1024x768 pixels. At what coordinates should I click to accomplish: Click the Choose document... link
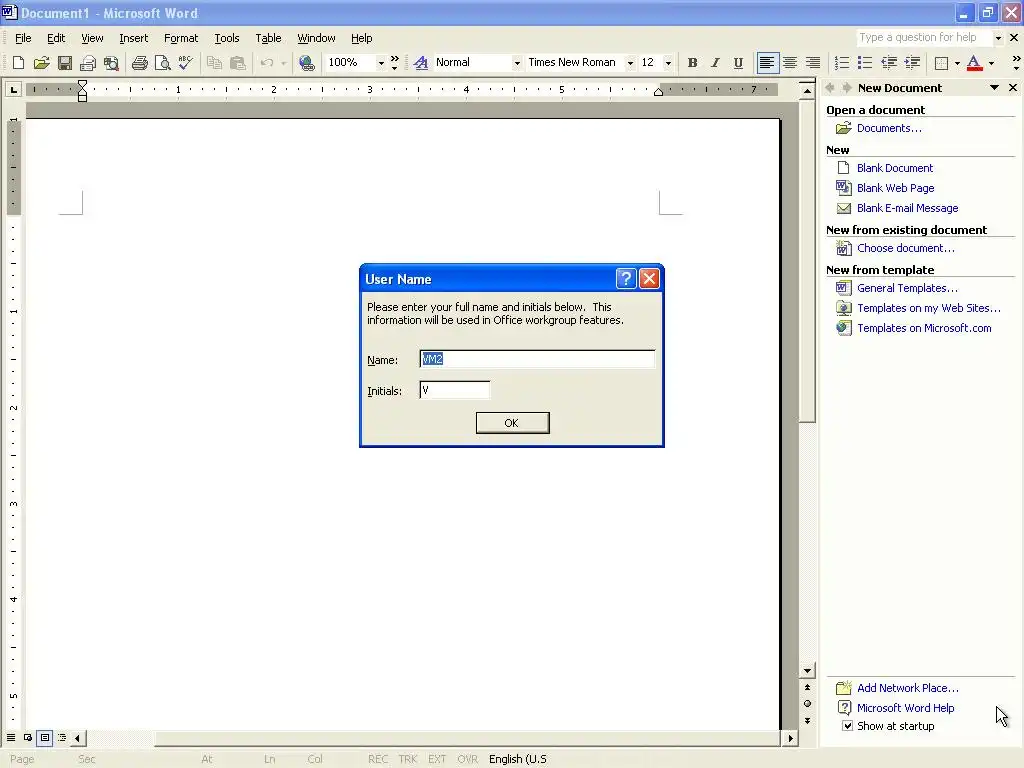click(905, 248)
